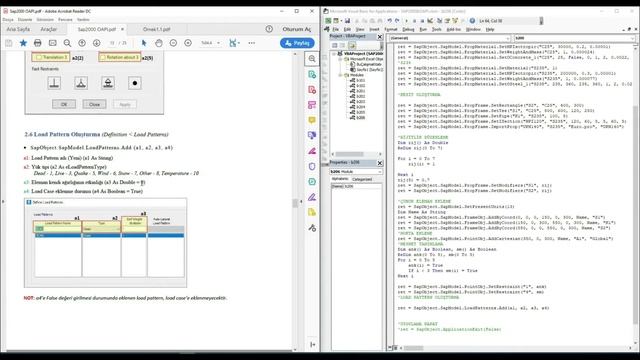Redo the edit in the VBA editor
The width and height of the screenshot is (640, 360).
(x=397, y=20)
